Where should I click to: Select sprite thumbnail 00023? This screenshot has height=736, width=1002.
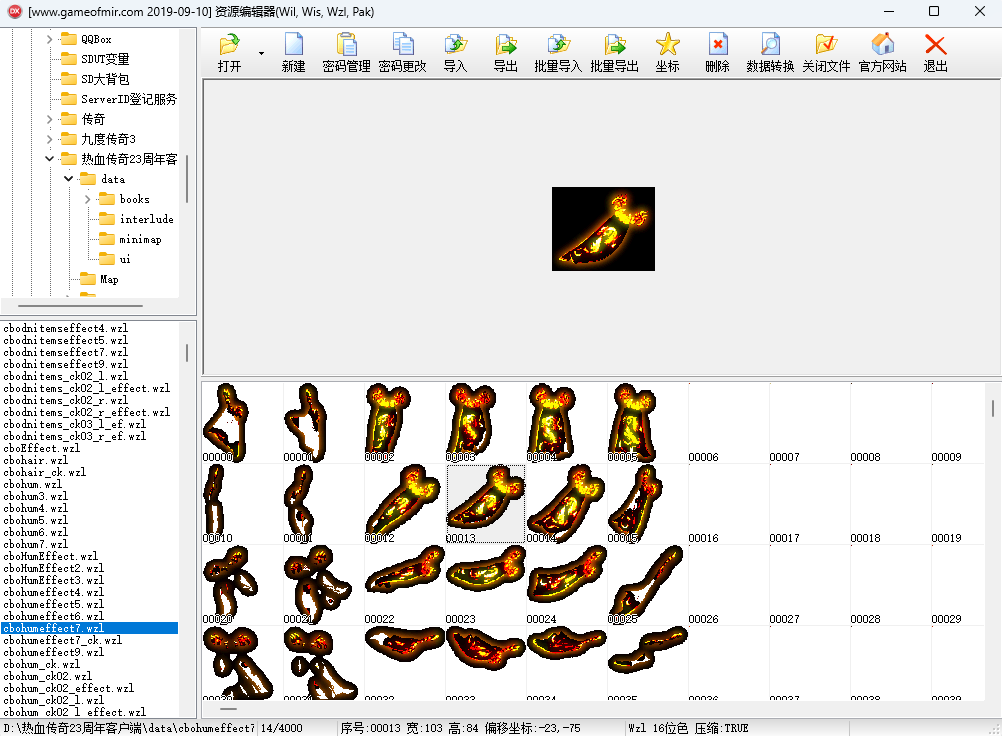coord(485,585)
